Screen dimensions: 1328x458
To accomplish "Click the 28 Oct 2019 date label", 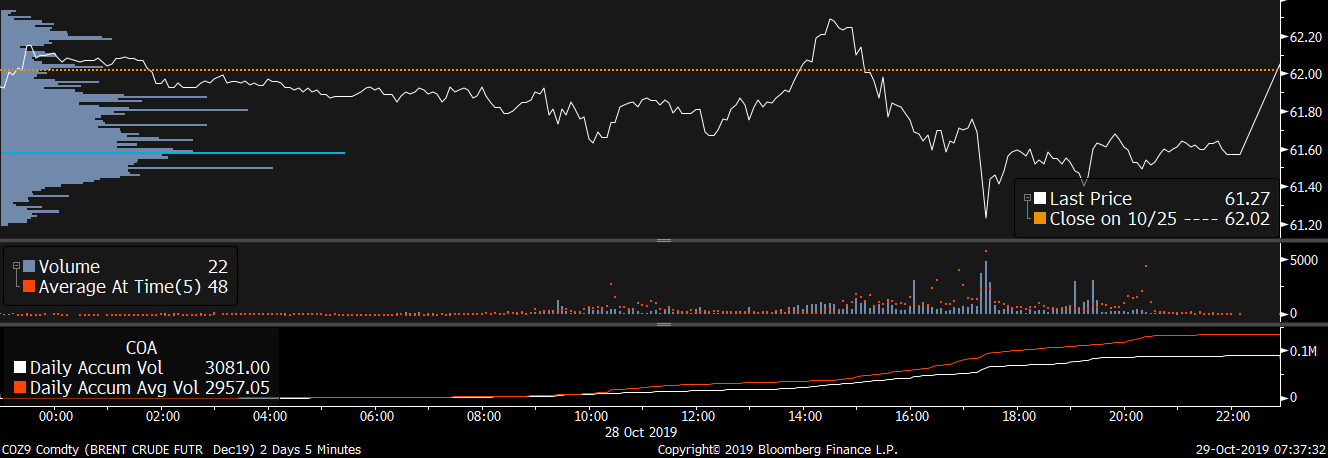I will tap(640, 432).
